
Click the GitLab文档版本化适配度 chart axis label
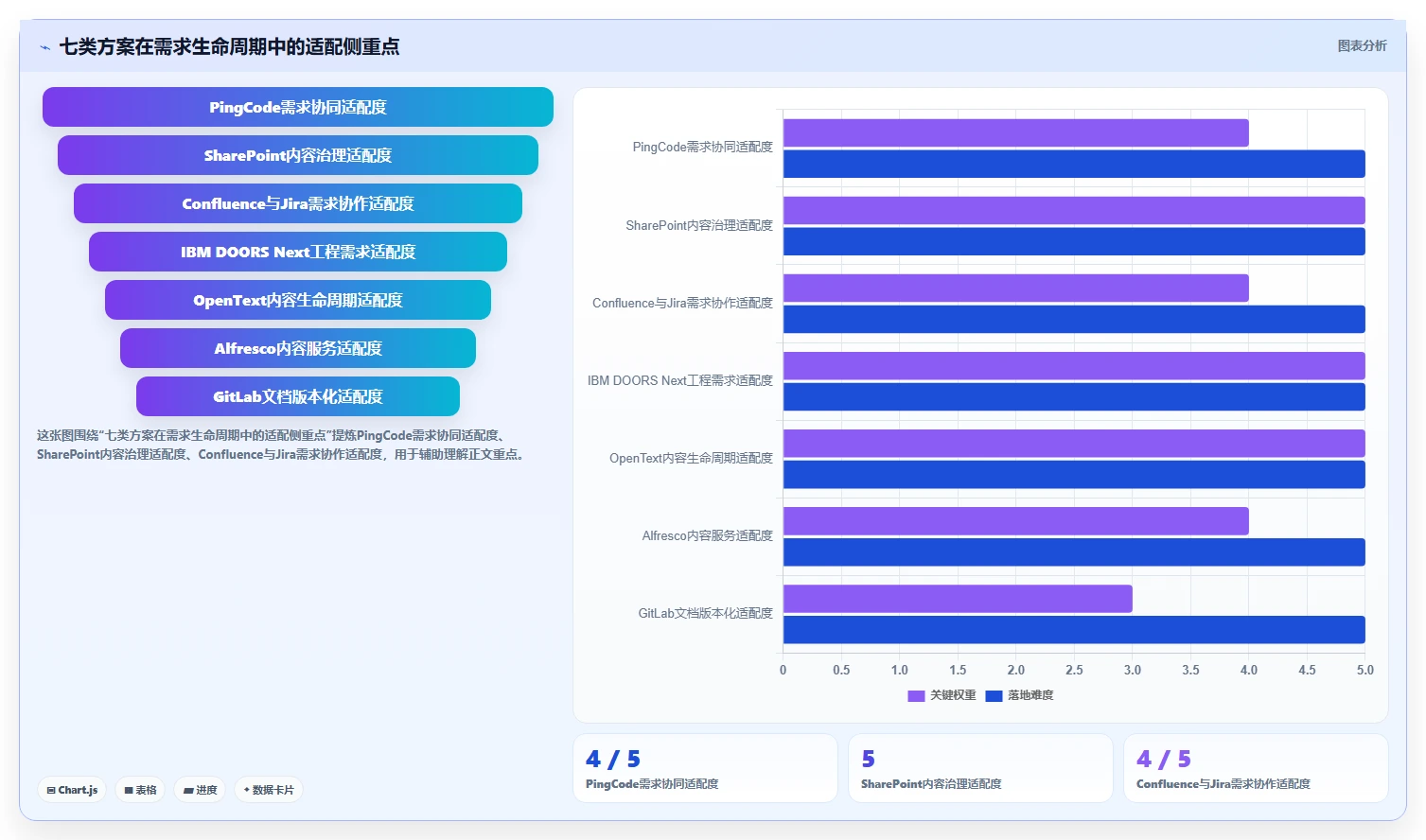(706, 613)
